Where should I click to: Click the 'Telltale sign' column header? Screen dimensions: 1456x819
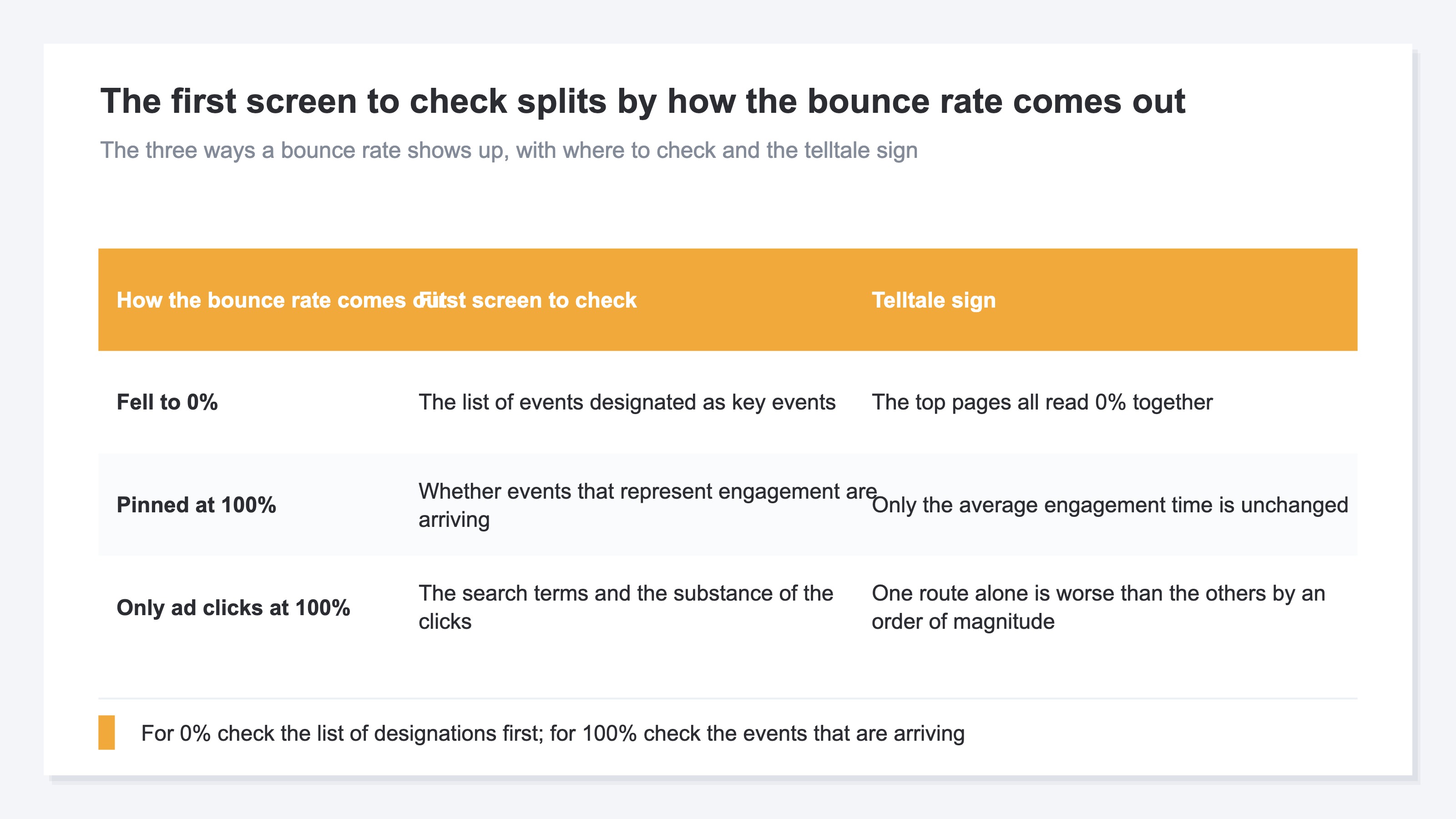(934, 300)
